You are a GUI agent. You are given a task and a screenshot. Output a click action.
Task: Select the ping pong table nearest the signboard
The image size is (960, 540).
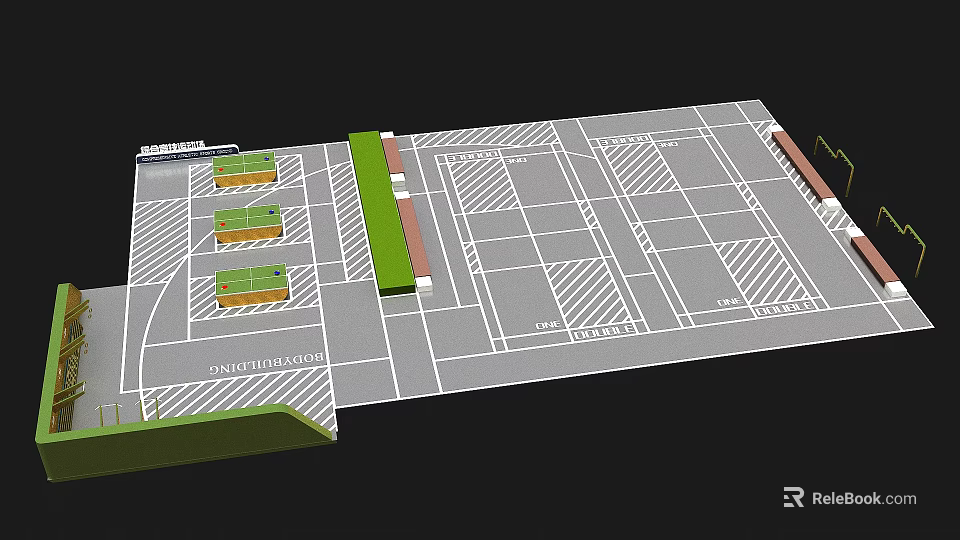pos(244,169)
